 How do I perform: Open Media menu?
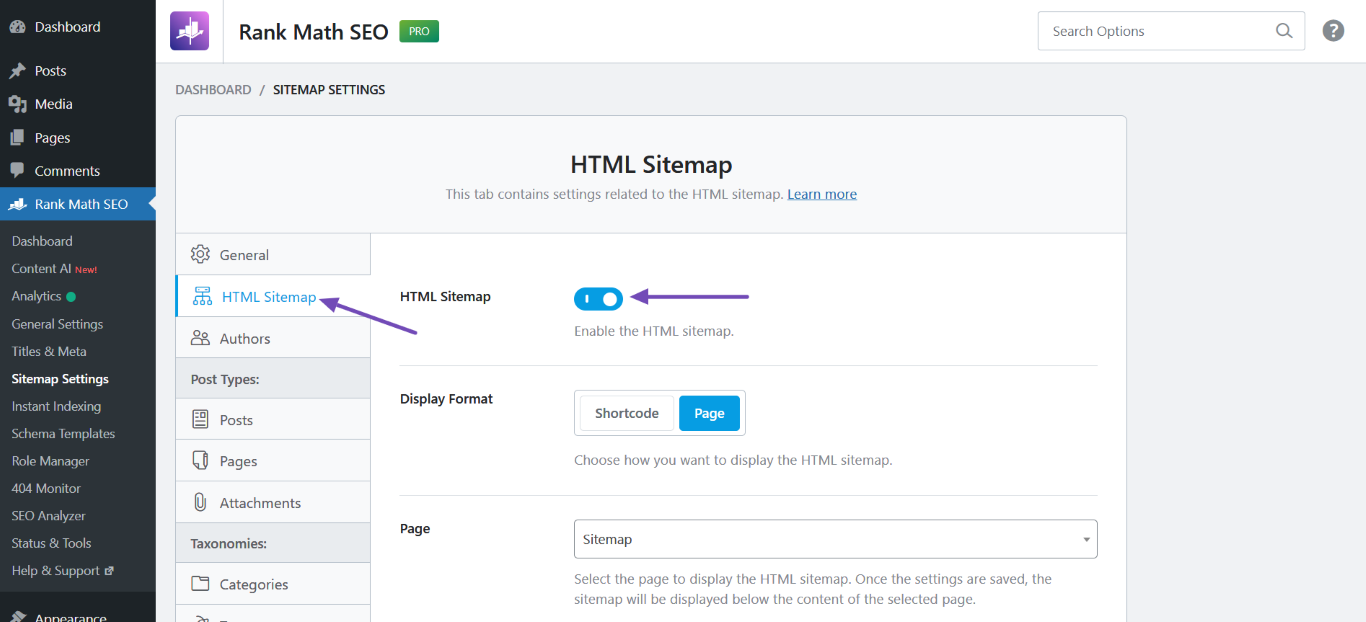pos(78,104)
